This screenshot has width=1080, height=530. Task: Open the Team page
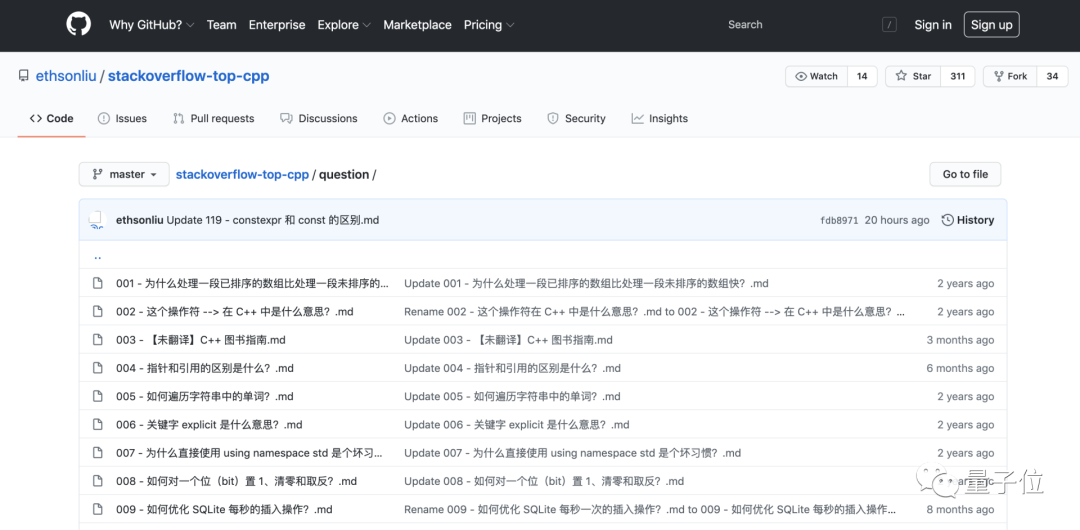pyautogui.click(x=221, y=25)
